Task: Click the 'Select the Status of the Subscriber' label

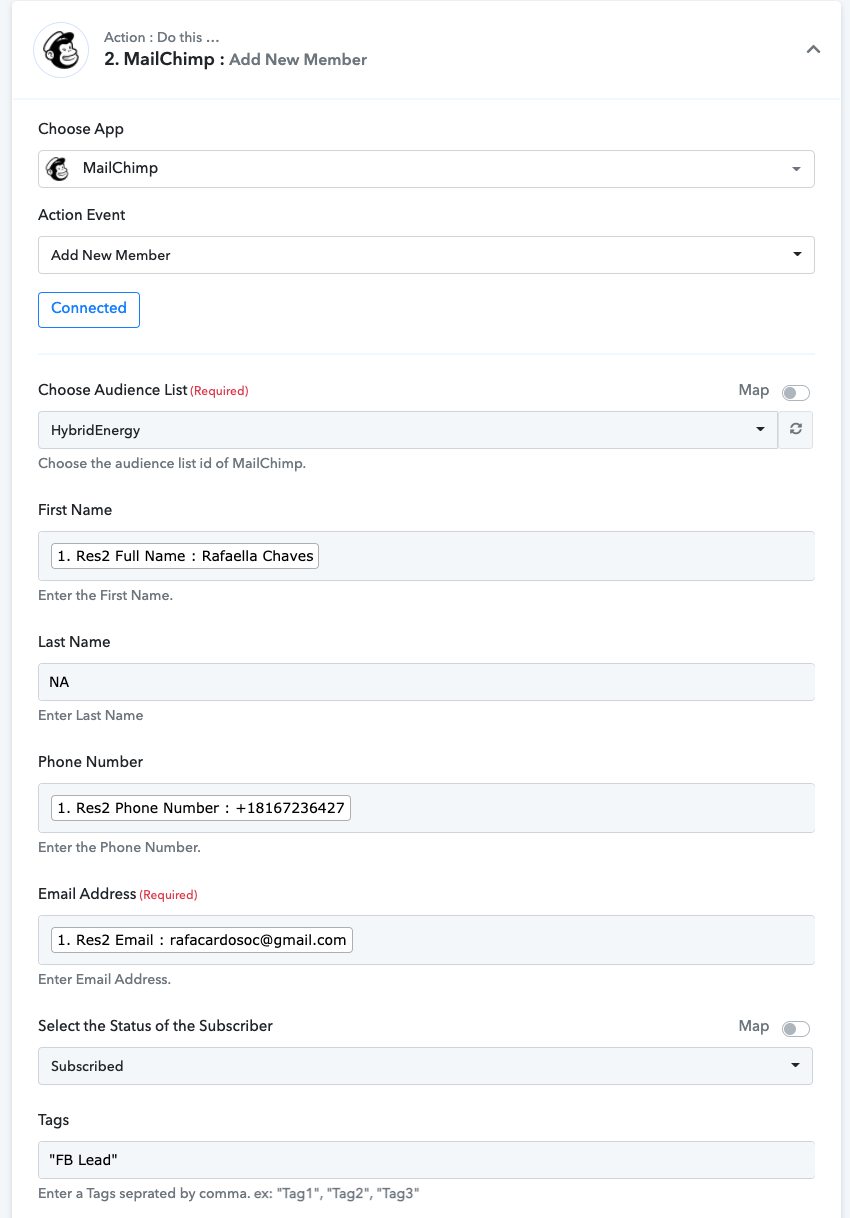Action: tap(155, 1026)
